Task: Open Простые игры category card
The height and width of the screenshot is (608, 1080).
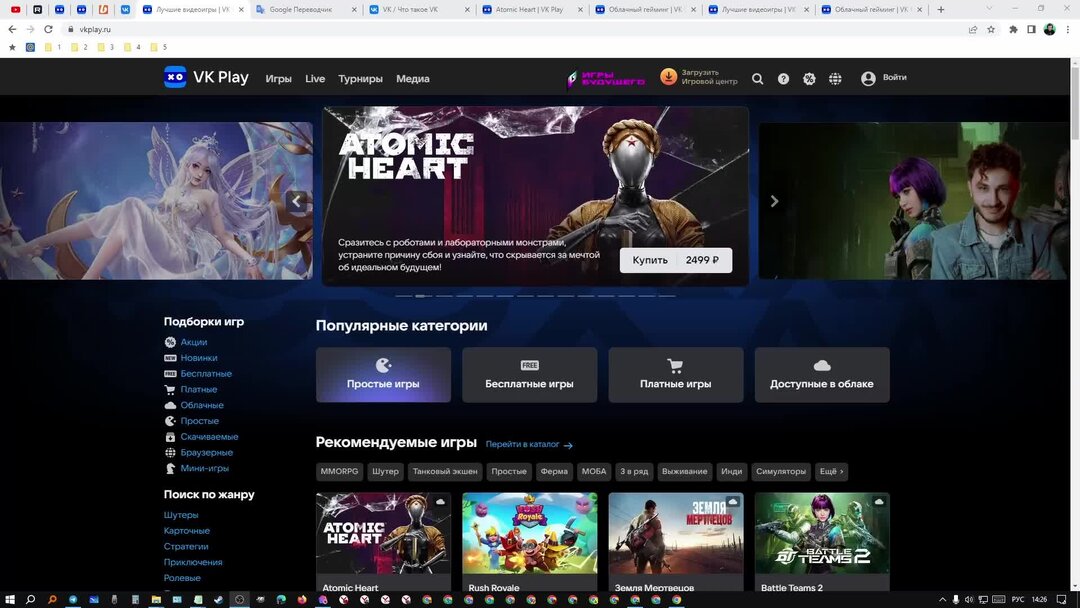Action: click(x=383, y=375)
